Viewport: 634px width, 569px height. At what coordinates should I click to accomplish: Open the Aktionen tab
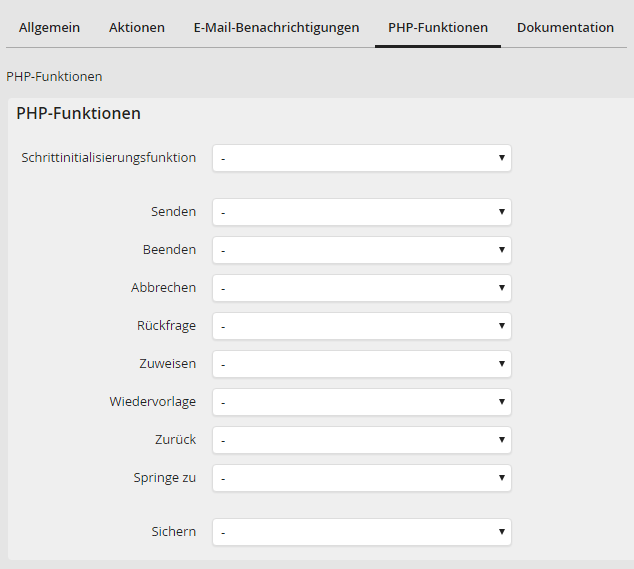137,27
